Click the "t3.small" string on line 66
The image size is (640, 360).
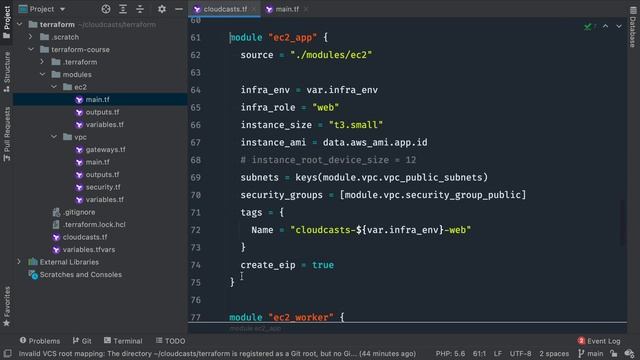click(x=356, y=125)
